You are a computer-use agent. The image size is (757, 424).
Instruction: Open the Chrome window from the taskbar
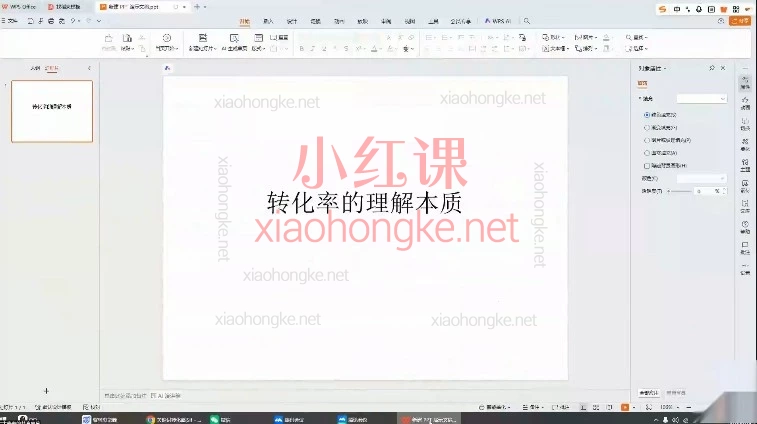click(174, 419)
